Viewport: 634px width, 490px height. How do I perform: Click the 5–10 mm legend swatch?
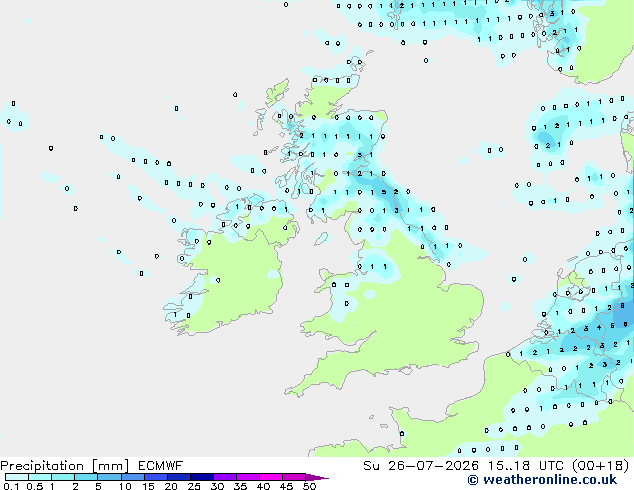click(110, 477)
